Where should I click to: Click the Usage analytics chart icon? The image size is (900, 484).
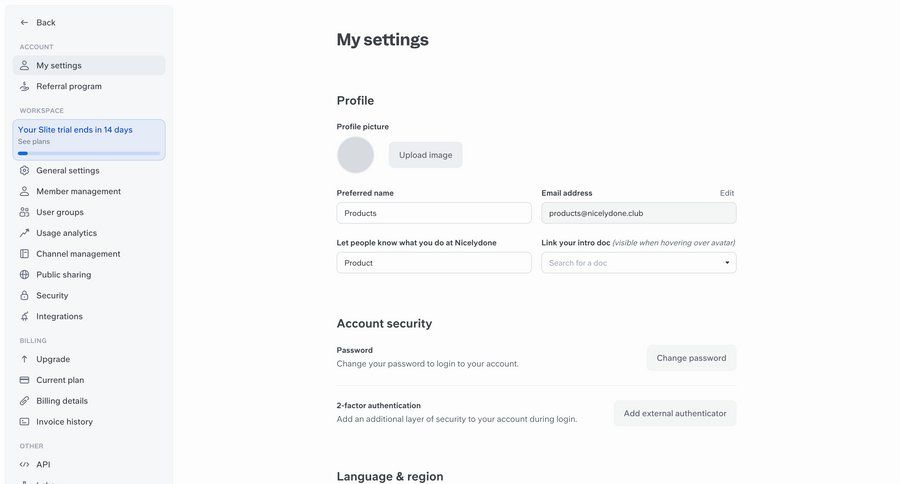25,233
